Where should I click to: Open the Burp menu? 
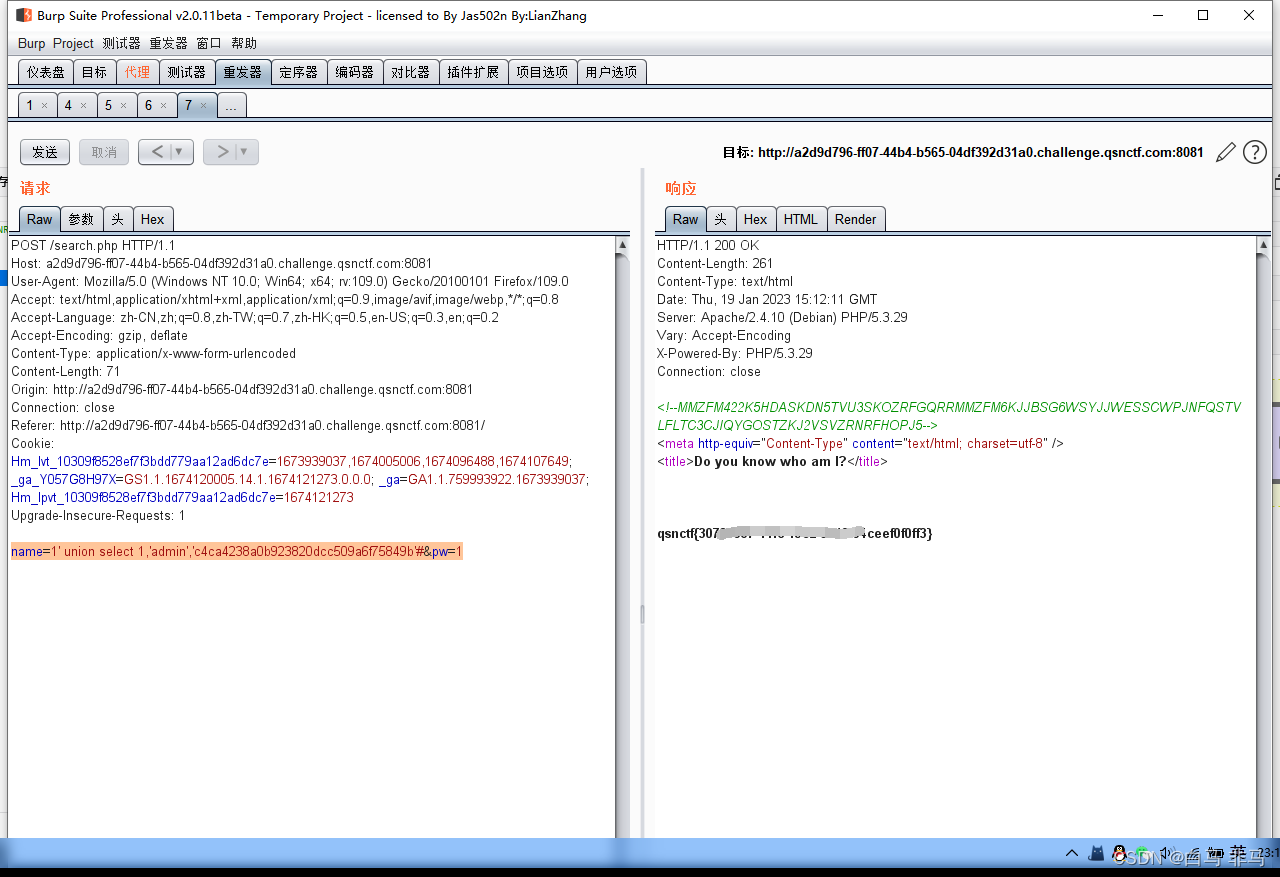tap(31, 43)
